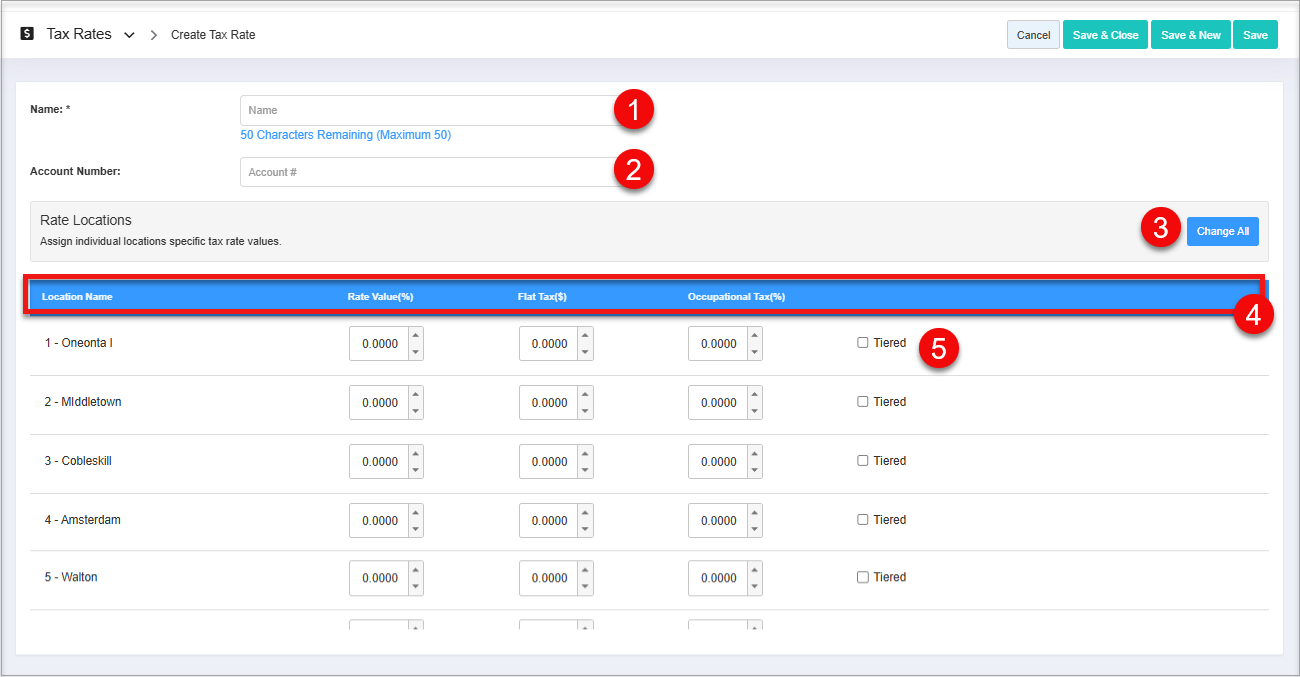1300x677 pixels.
Task: Focus the Account Number field
Action: tap(425, 172)
